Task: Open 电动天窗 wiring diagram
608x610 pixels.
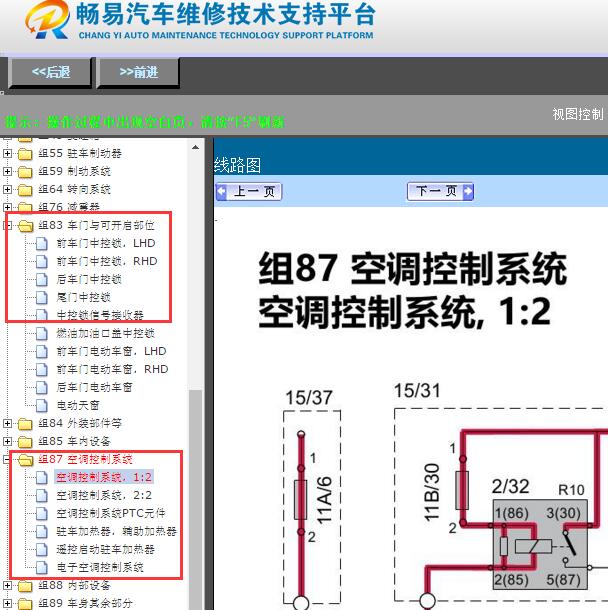Action: [78, 405]
